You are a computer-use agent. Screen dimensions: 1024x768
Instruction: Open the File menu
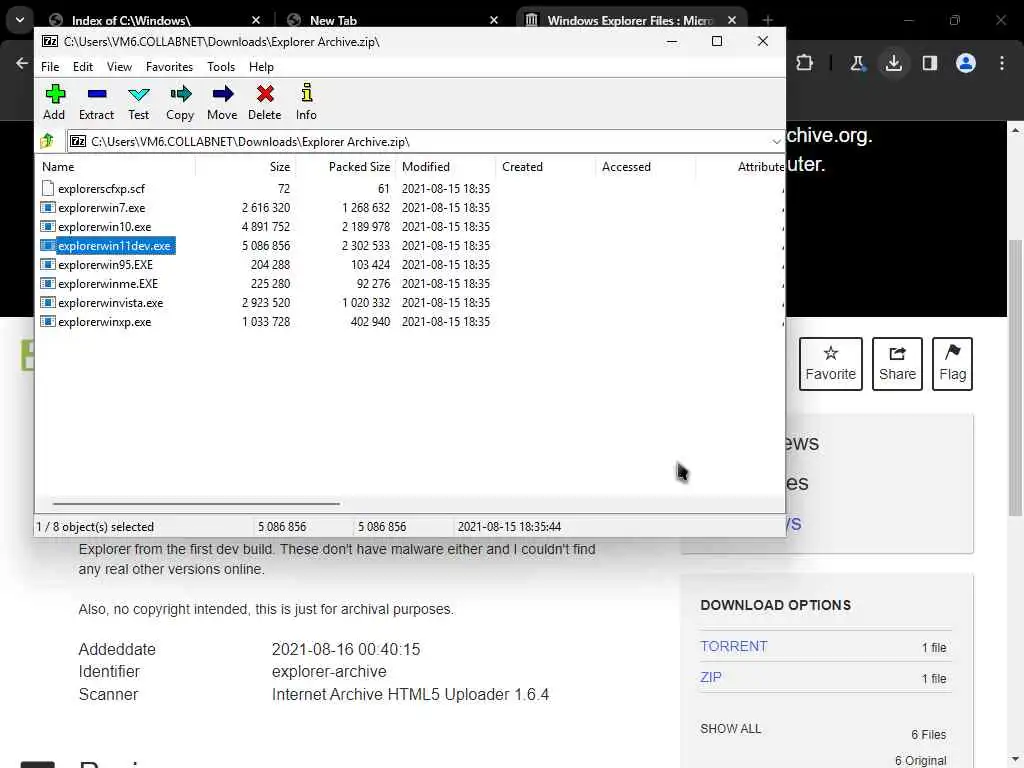[50, 67]
